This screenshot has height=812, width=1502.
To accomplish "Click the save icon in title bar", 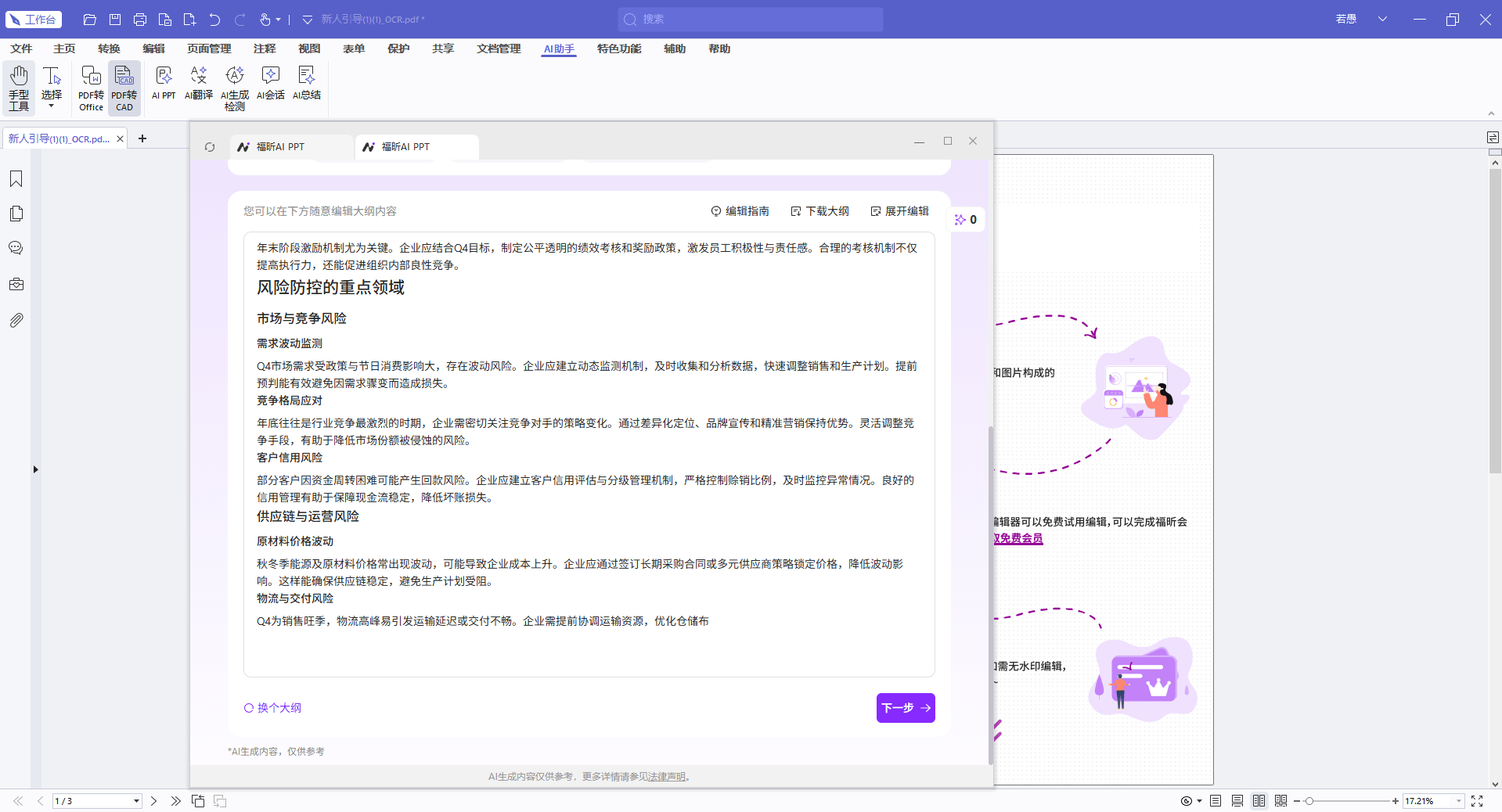I will point(115,20).
